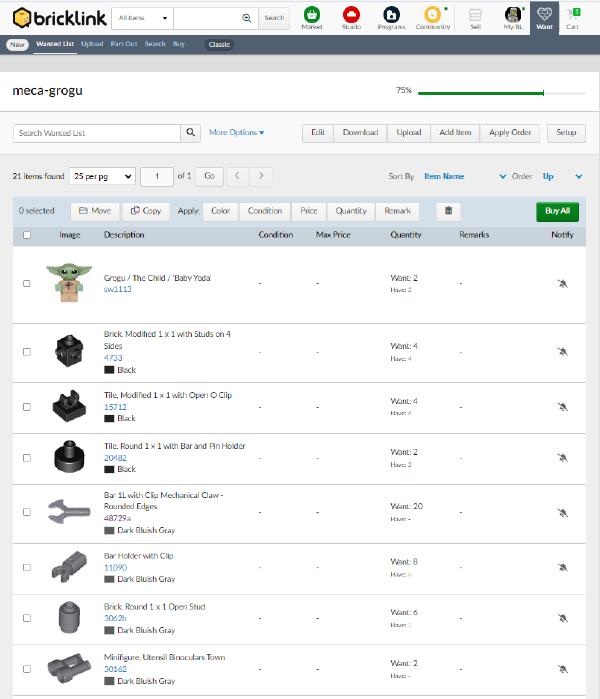Click the Go page button

point(210,176)
